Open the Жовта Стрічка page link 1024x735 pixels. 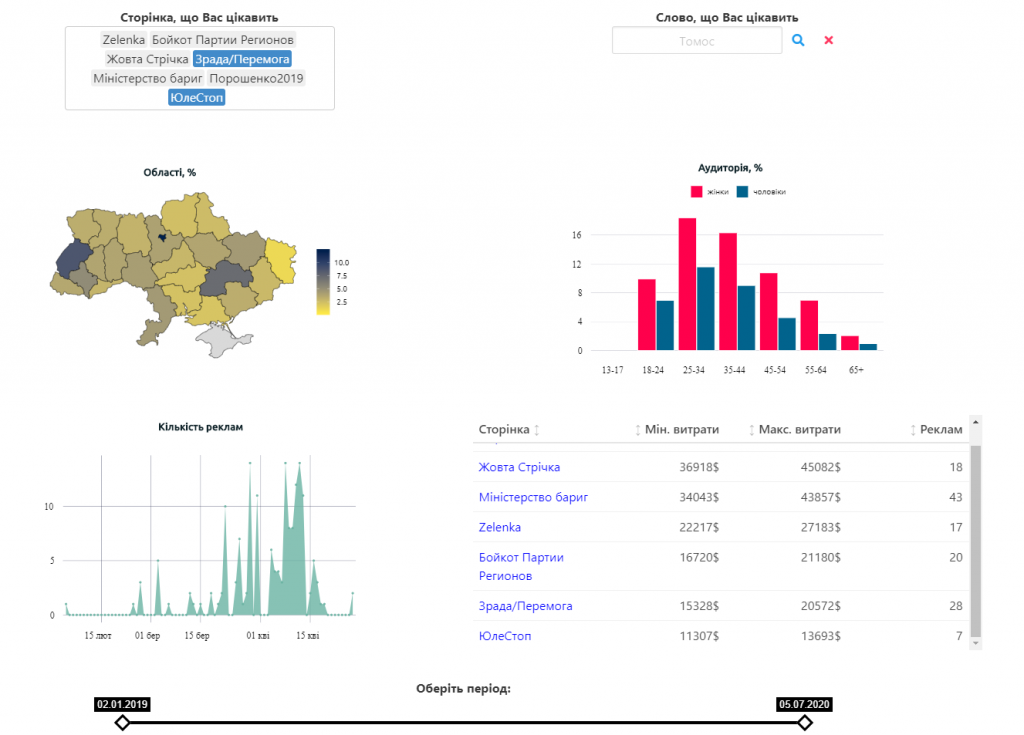click(518, 467)
